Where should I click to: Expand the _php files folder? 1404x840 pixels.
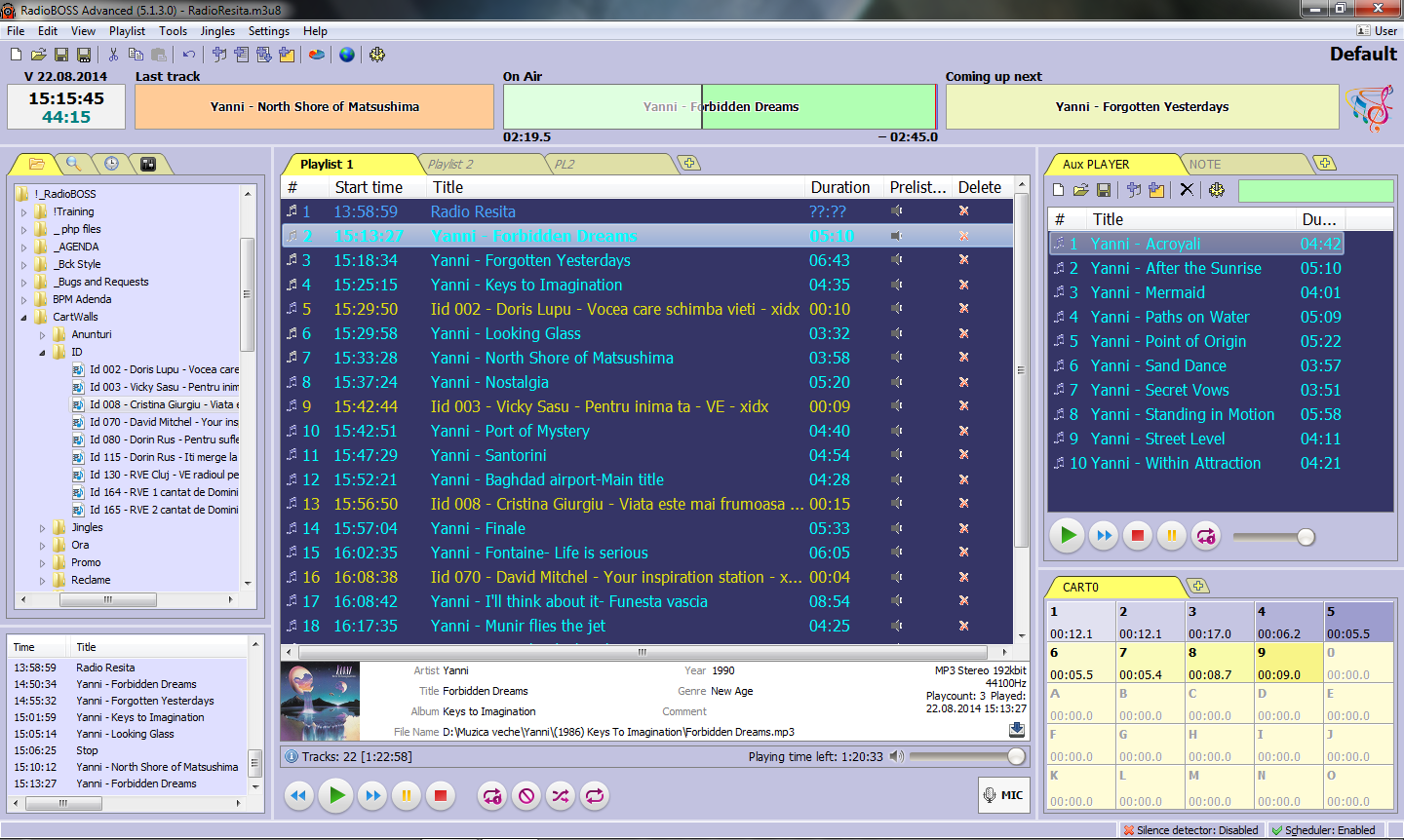point(24,229)
